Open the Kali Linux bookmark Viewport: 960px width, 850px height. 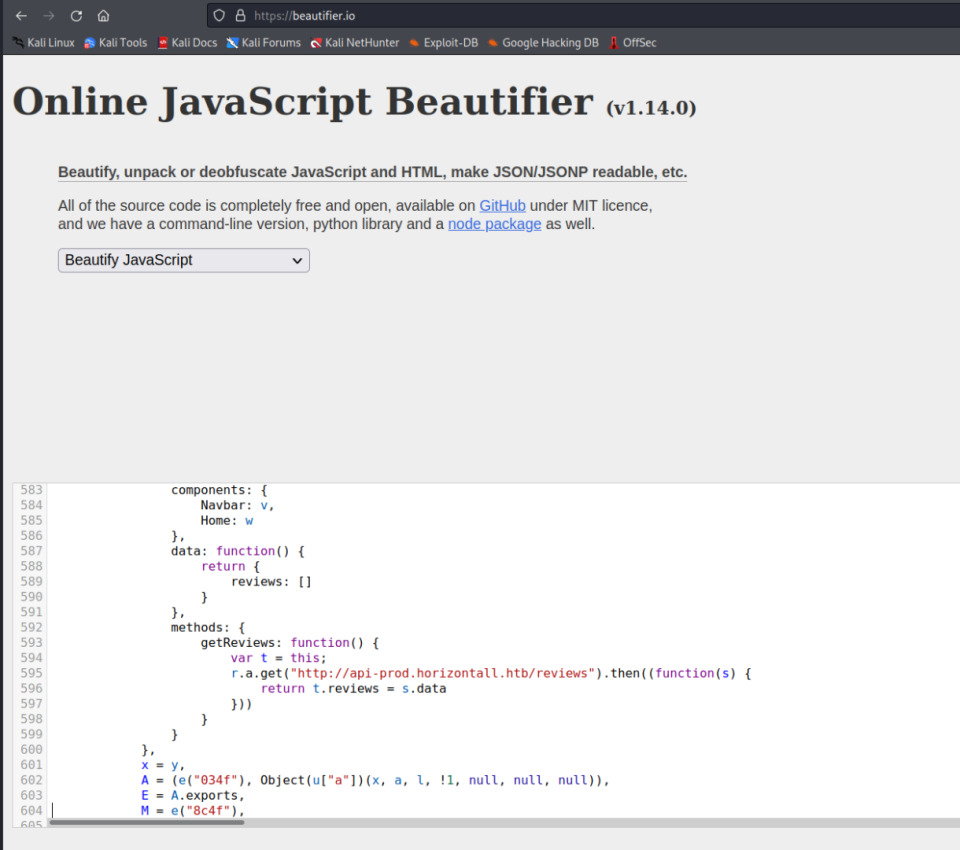[x=44, y=43]
